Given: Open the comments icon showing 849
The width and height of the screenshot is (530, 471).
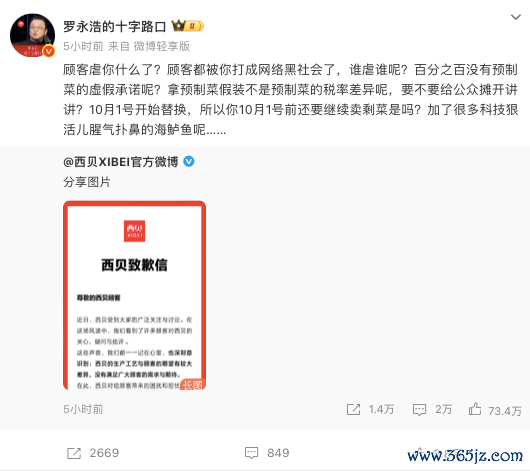Looking at the screenshot, I should (251, 453).
